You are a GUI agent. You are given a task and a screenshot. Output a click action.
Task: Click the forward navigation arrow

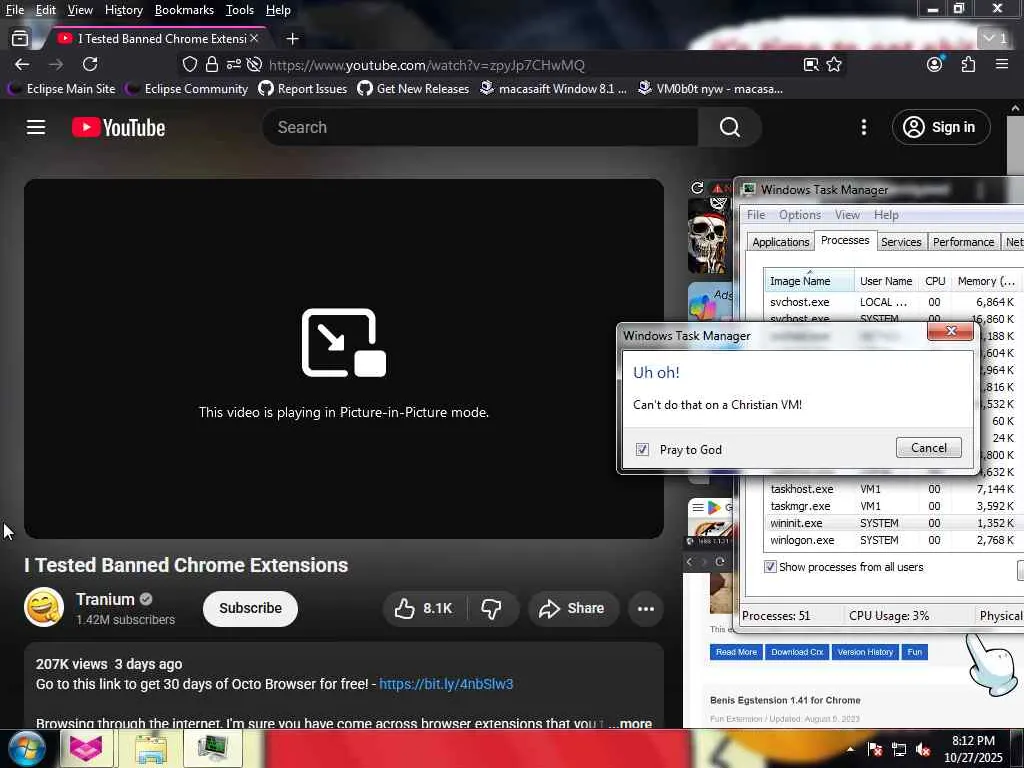(56, 64)
